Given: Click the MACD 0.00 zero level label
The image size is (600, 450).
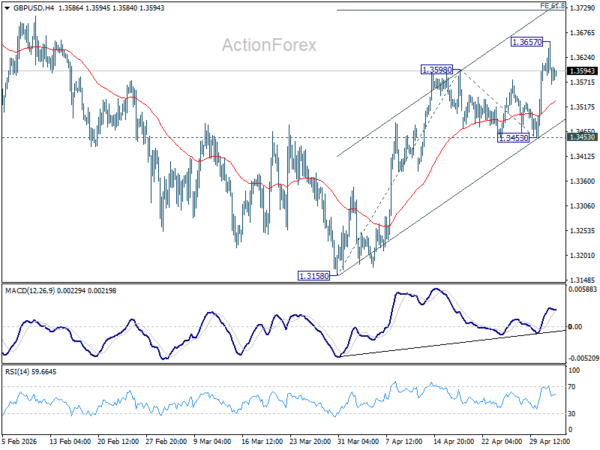Looking at the screenshot, I should 575,327.
